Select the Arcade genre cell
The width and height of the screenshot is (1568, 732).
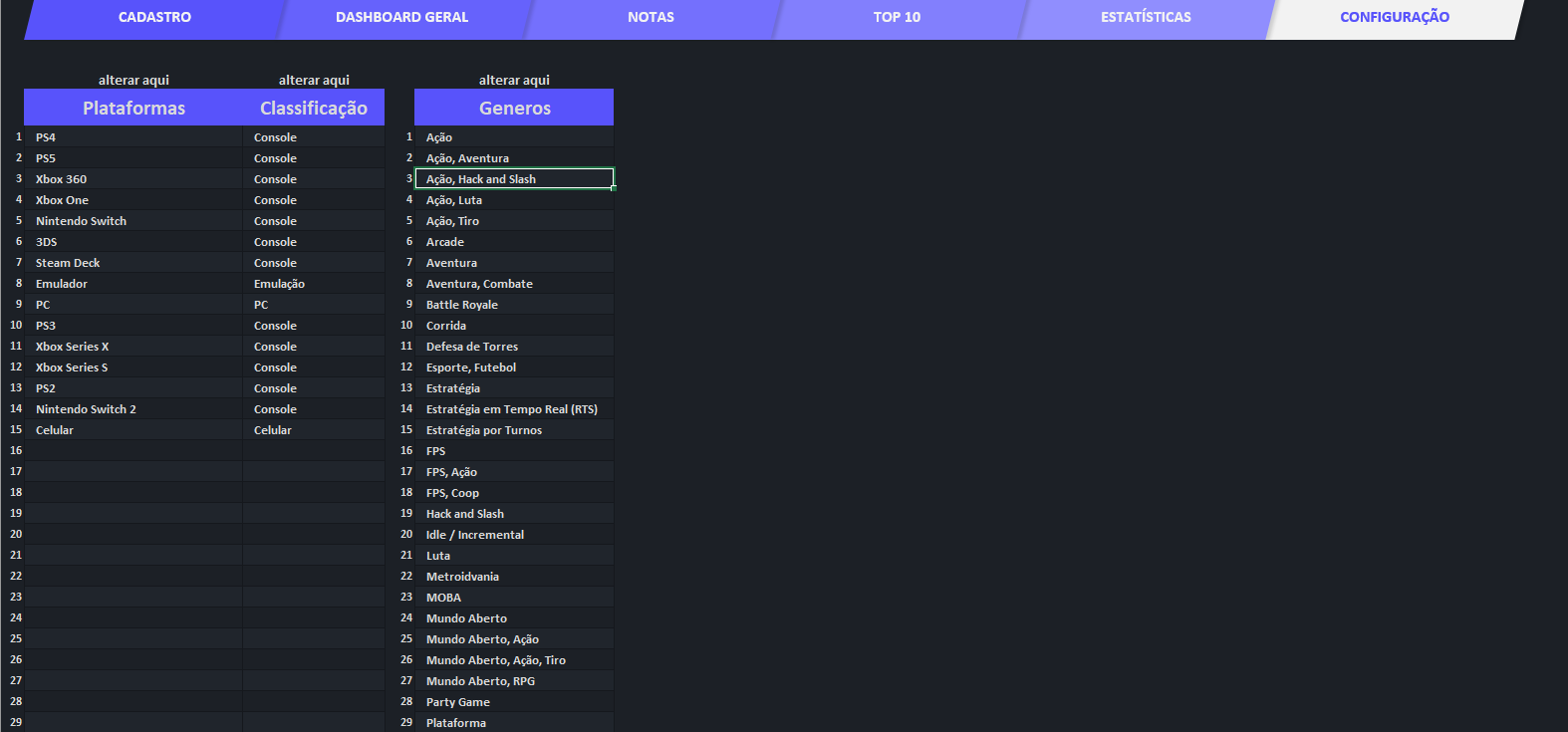click(x=514, y=242)
